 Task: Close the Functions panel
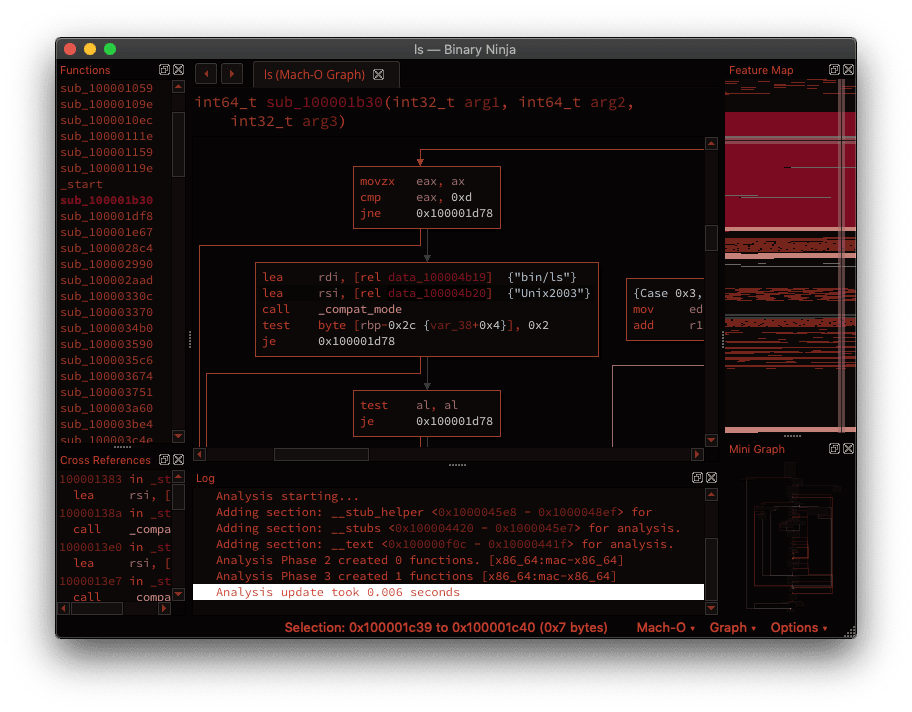click(178, 70)
